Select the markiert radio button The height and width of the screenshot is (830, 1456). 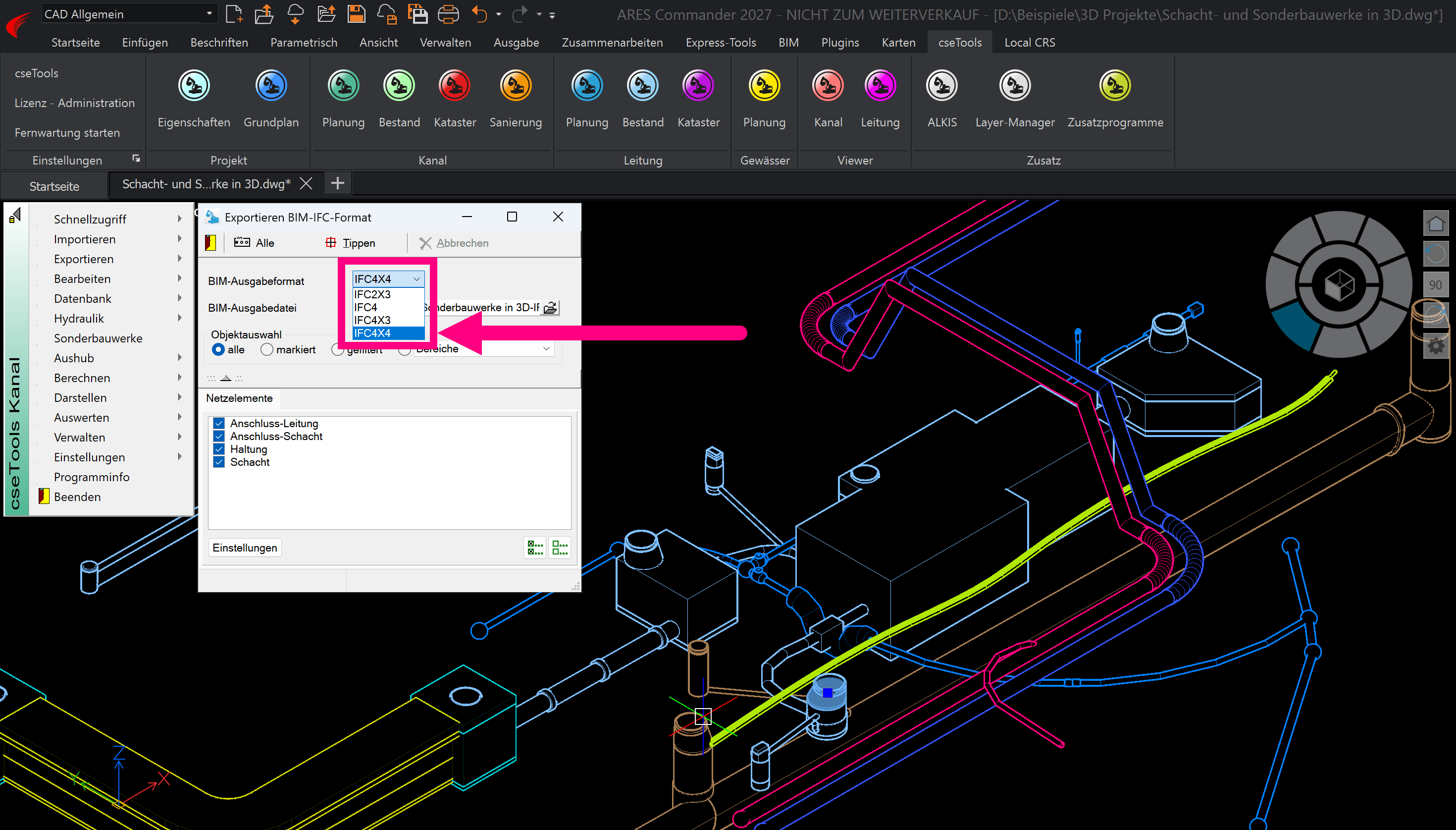[x=266, y=349]
